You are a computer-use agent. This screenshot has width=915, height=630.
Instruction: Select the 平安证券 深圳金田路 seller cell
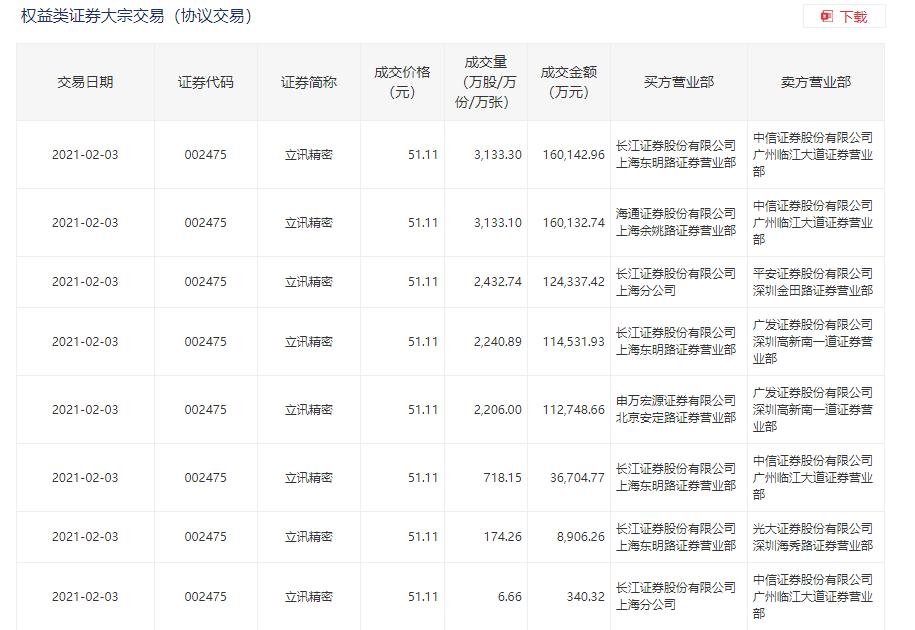click(x=813, y=282)
